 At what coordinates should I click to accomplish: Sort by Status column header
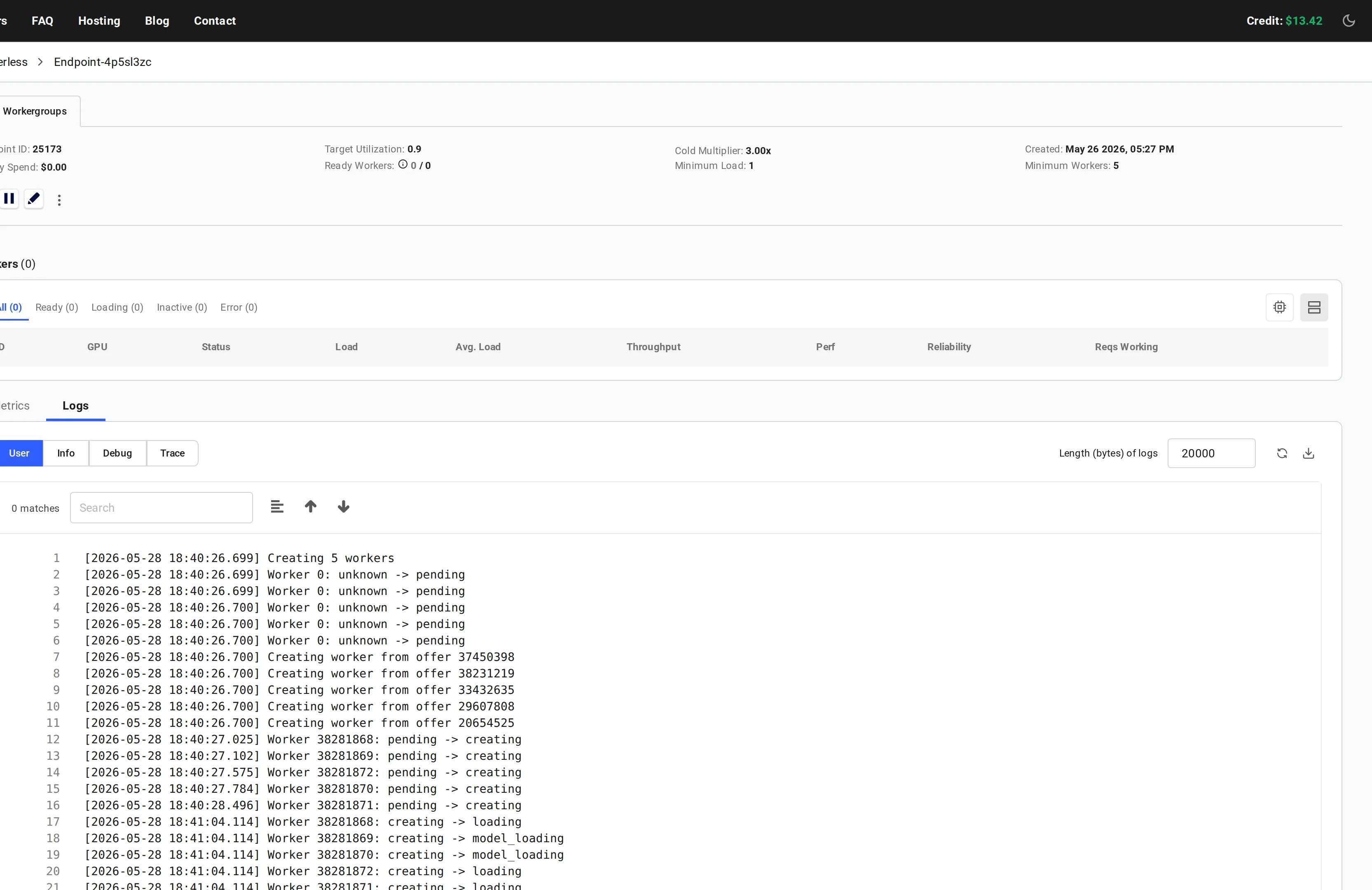[x=216, y=347]
